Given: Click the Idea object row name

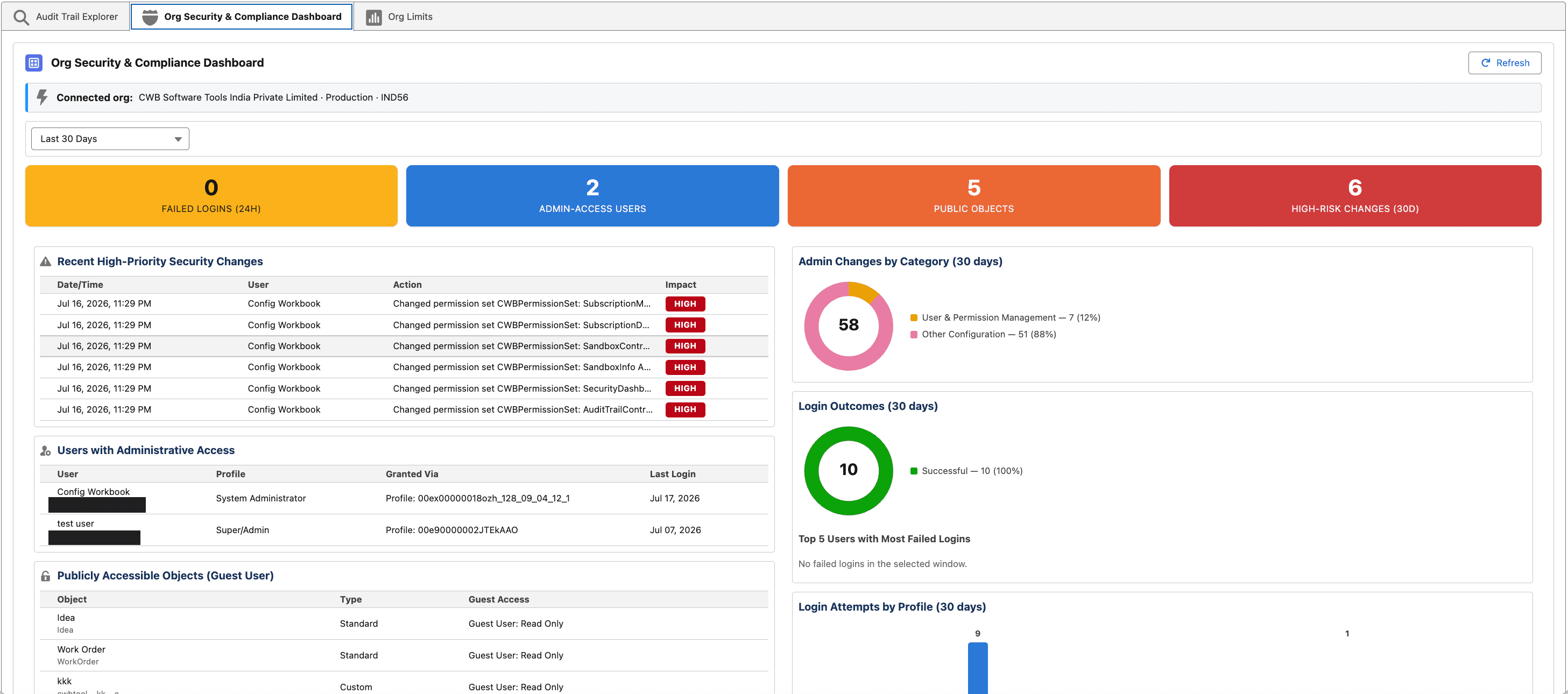Looking at the screenshot, I should (66, 618).
